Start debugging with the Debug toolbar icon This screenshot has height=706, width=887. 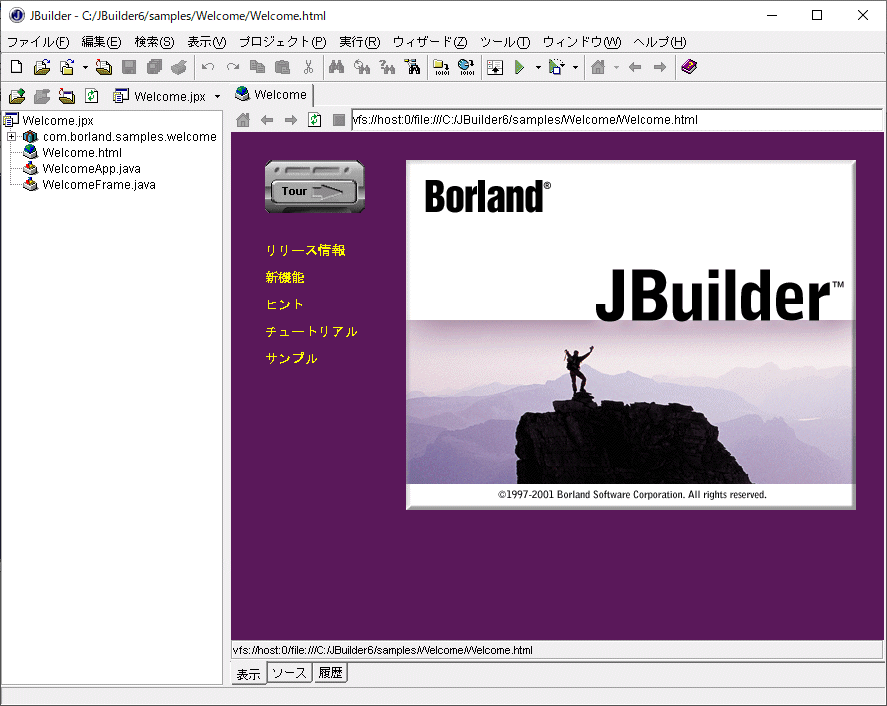pyautogui.click(x=557, y=67)
